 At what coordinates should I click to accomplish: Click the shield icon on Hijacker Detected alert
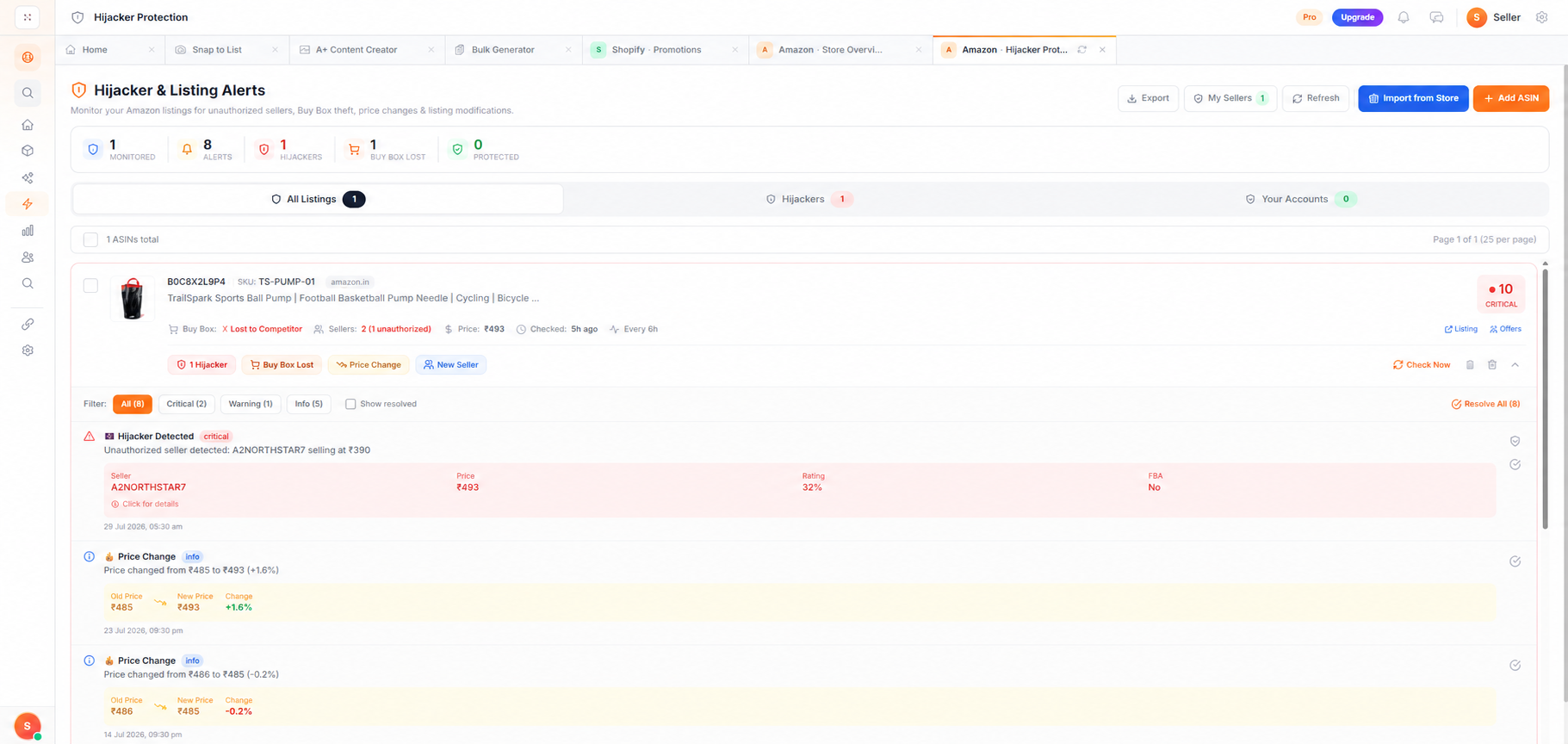[1515, 441]
